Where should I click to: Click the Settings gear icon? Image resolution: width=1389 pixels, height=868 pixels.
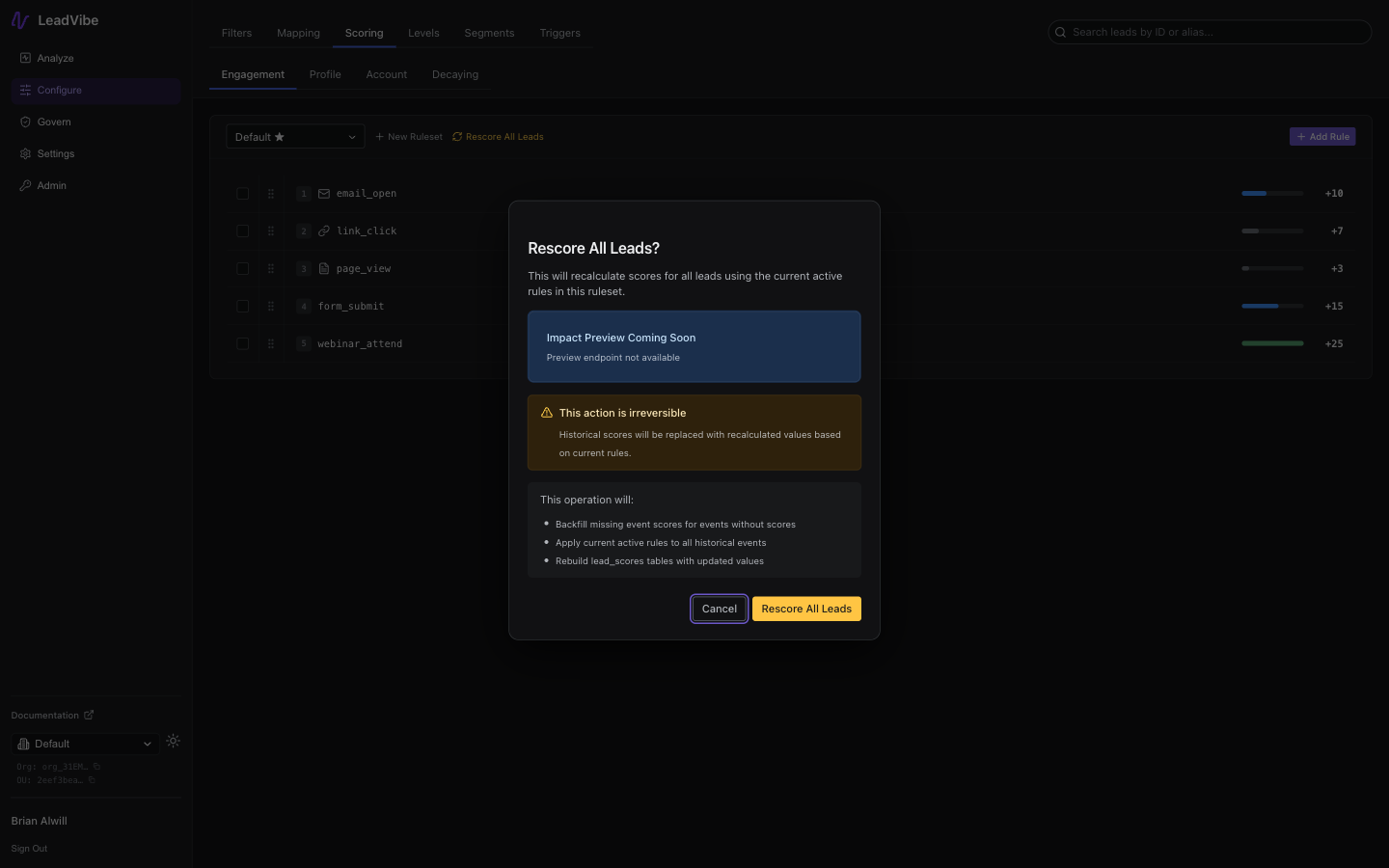pos(25,153)
